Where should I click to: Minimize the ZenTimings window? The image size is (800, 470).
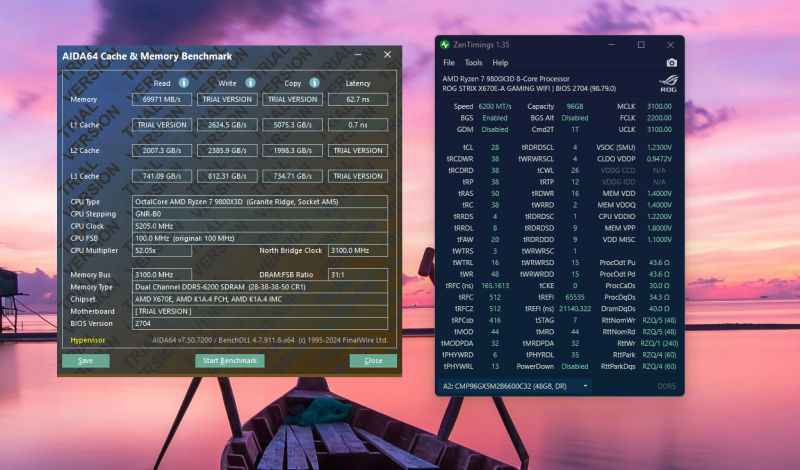click(x=612, y=45)
